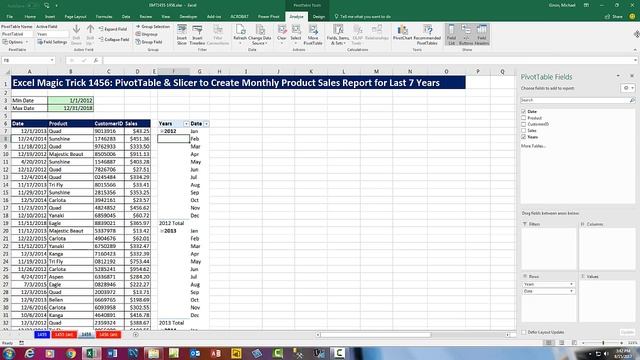Switch to the 1456 (an) sheet tab

pos(108,335)
